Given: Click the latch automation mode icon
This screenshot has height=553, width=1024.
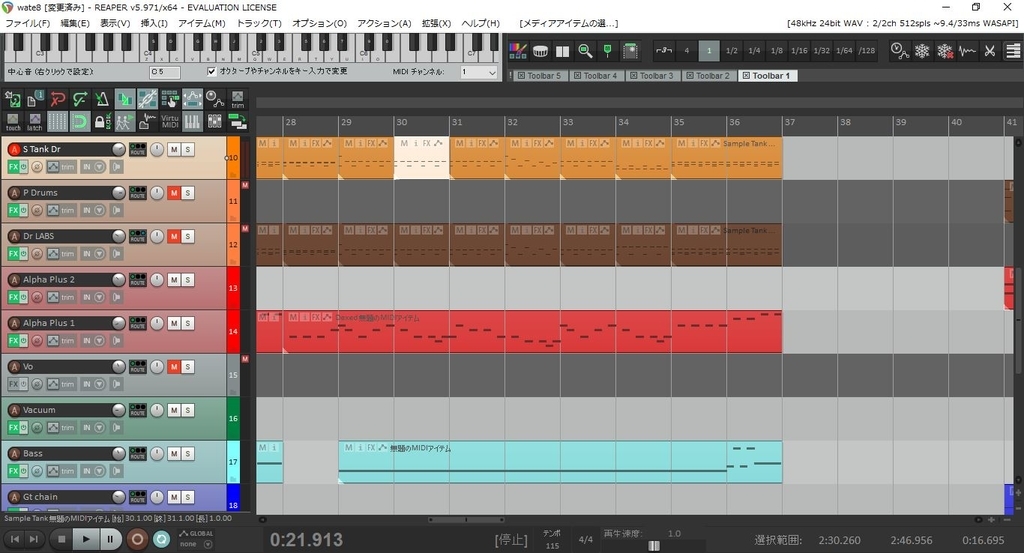Looking at the screenshot, I should (35, 121).
